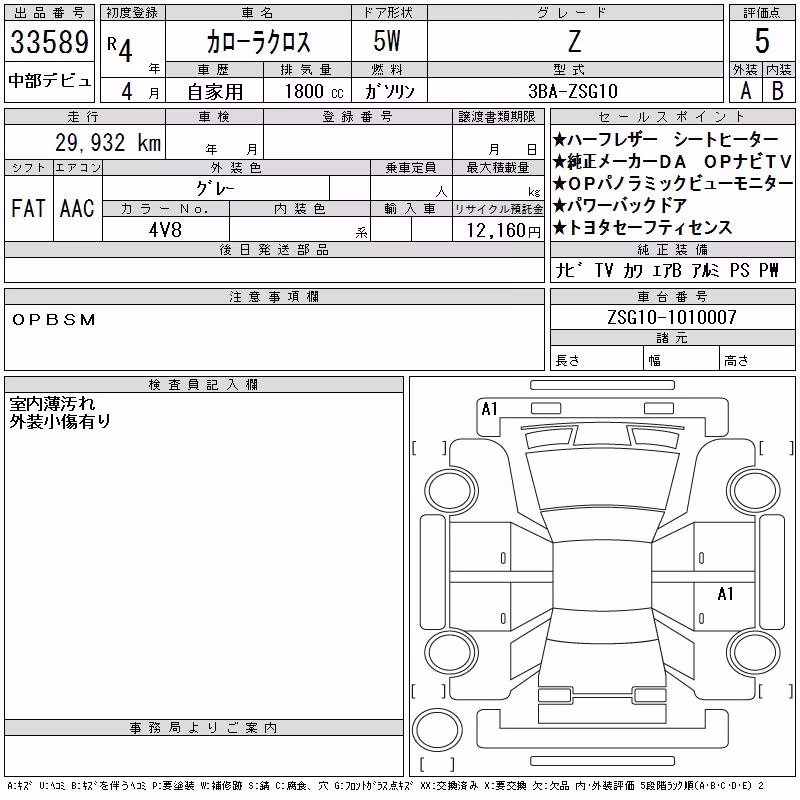This screenshot has height=800, width=800.
Task: Click the hood panel in diagram
Action: click(x=603, y=480)
